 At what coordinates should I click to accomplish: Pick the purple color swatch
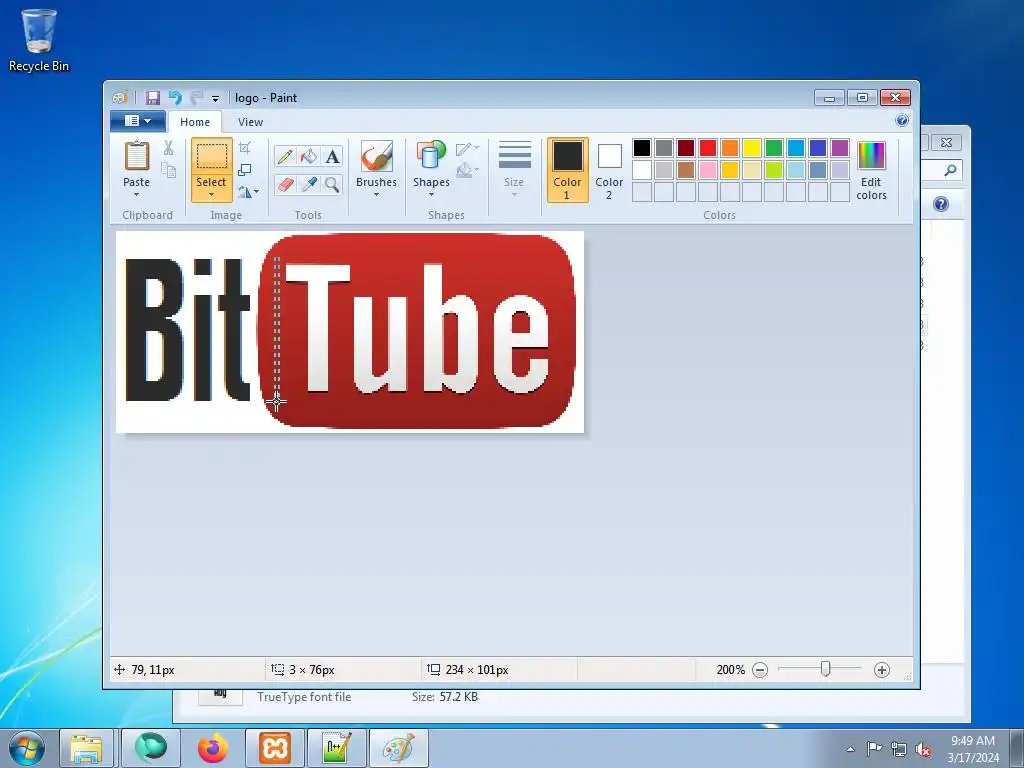840,148
